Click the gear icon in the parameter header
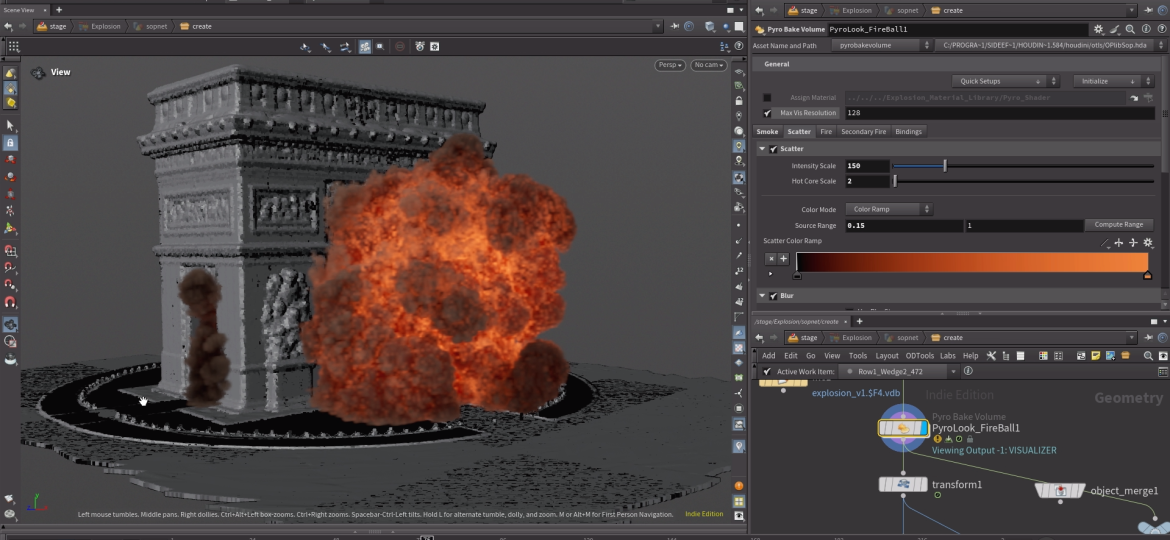1170x540 pixels. (x=1099, y=30)
